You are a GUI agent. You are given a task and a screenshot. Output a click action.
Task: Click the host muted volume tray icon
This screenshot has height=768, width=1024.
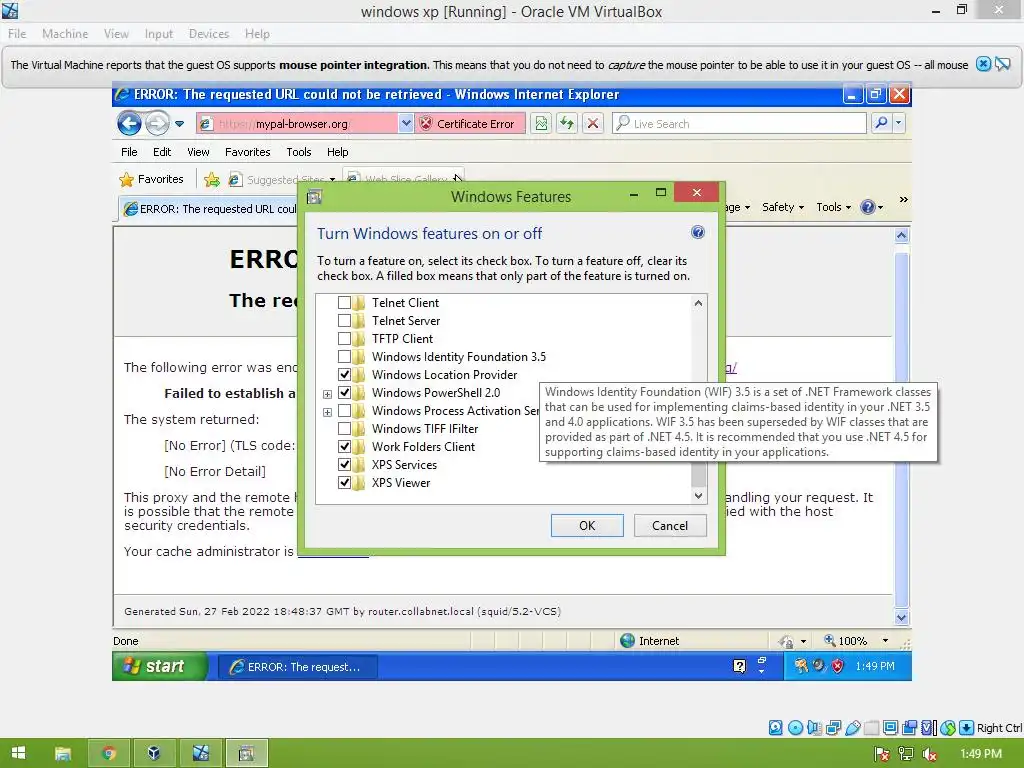pos(930,754)
